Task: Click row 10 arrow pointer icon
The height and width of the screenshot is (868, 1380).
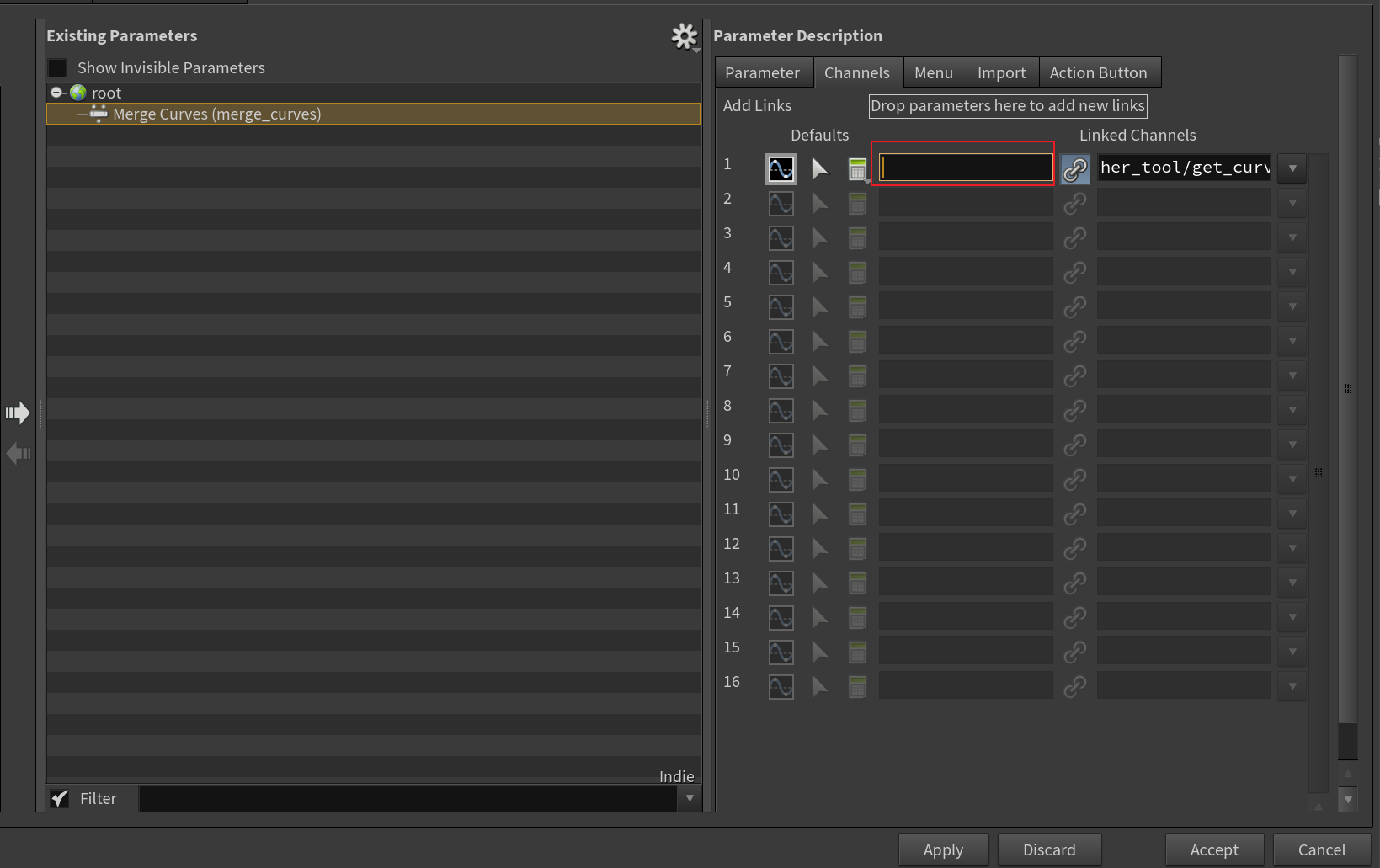Action: (x=820, y=480)
